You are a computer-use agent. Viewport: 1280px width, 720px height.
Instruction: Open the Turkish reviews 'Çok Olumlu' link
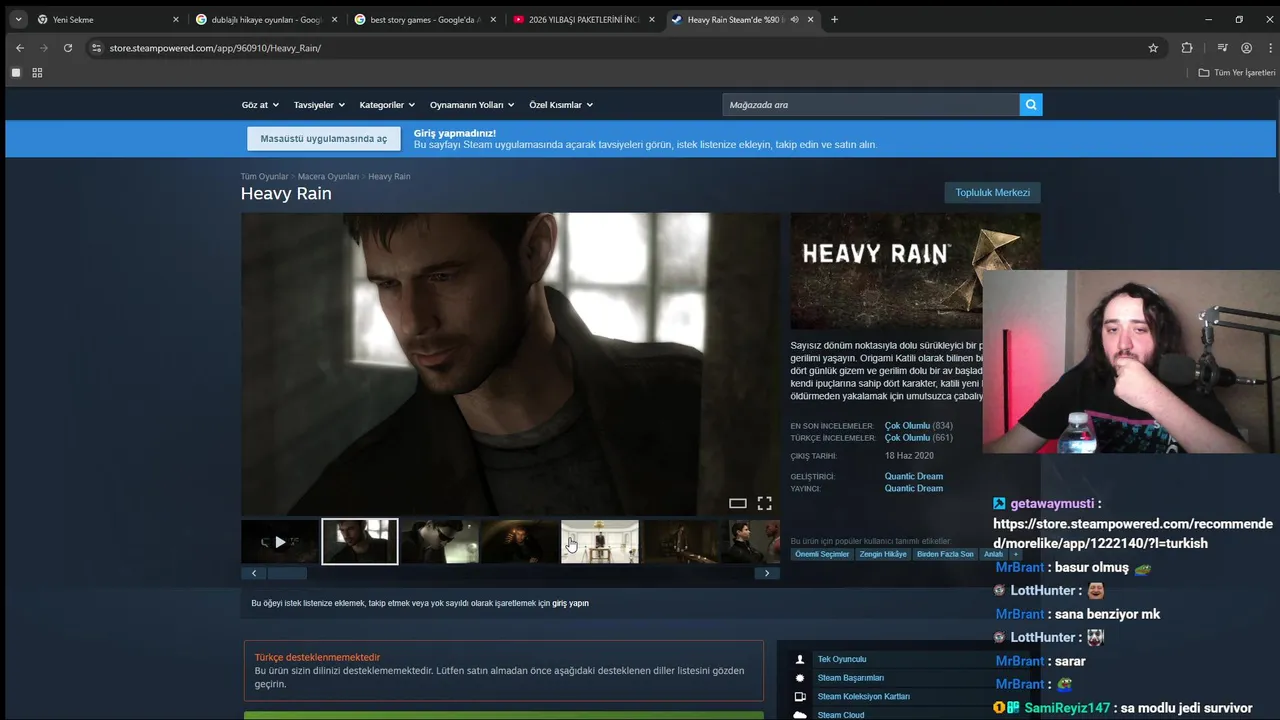(907, 438)
